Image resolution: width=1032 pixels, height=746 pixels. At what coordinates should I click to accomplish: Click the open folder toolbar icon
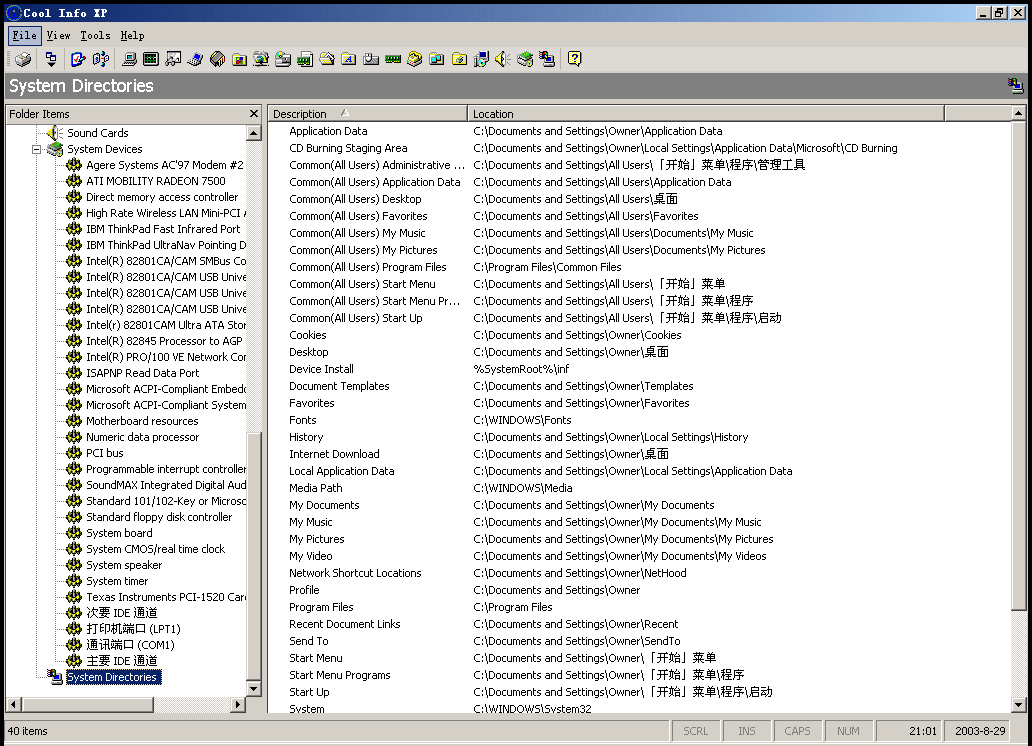[x=327, y=59]
